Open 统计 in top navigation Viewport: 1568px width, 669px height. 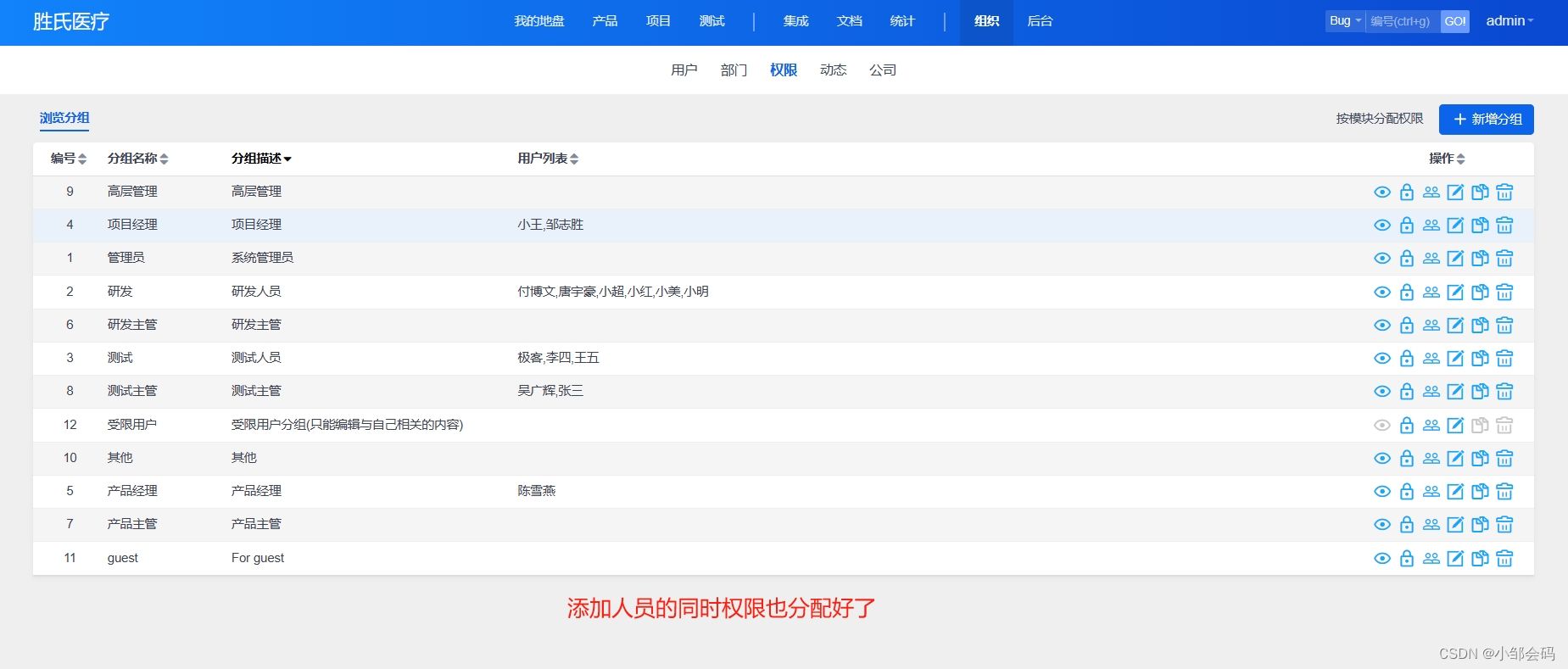[902, 21]
